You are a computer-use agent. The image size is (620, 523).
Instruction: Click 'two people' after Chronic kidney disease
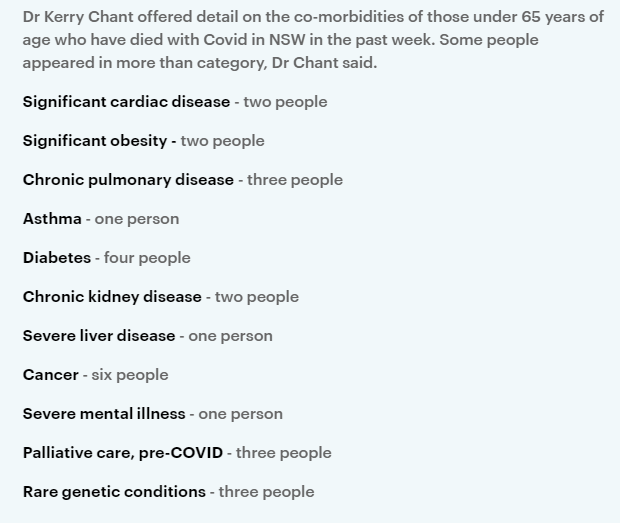[257, 297]
